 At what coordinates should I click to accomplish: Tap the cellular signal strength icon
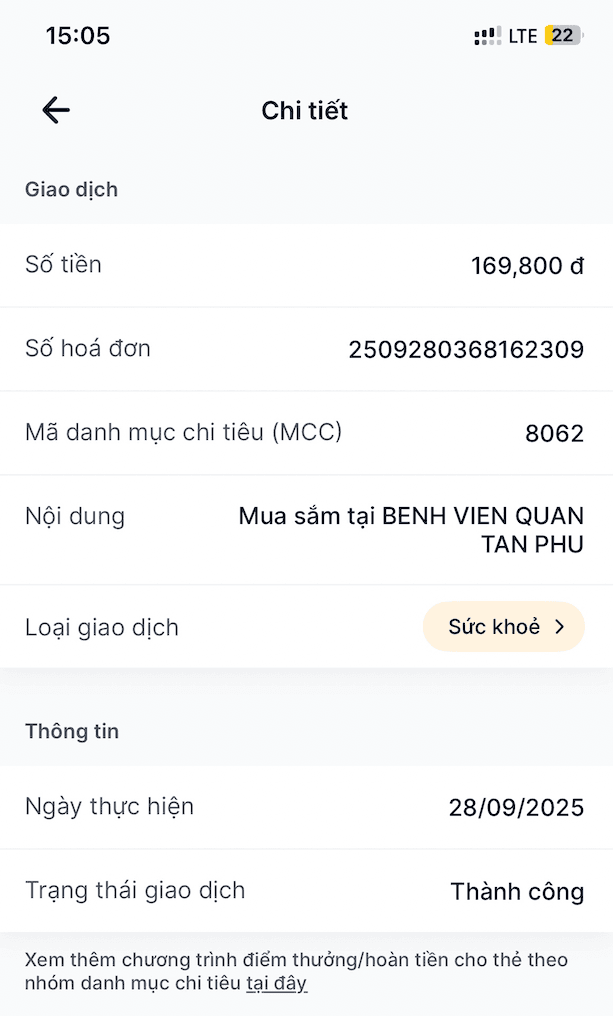click(488, 36)
